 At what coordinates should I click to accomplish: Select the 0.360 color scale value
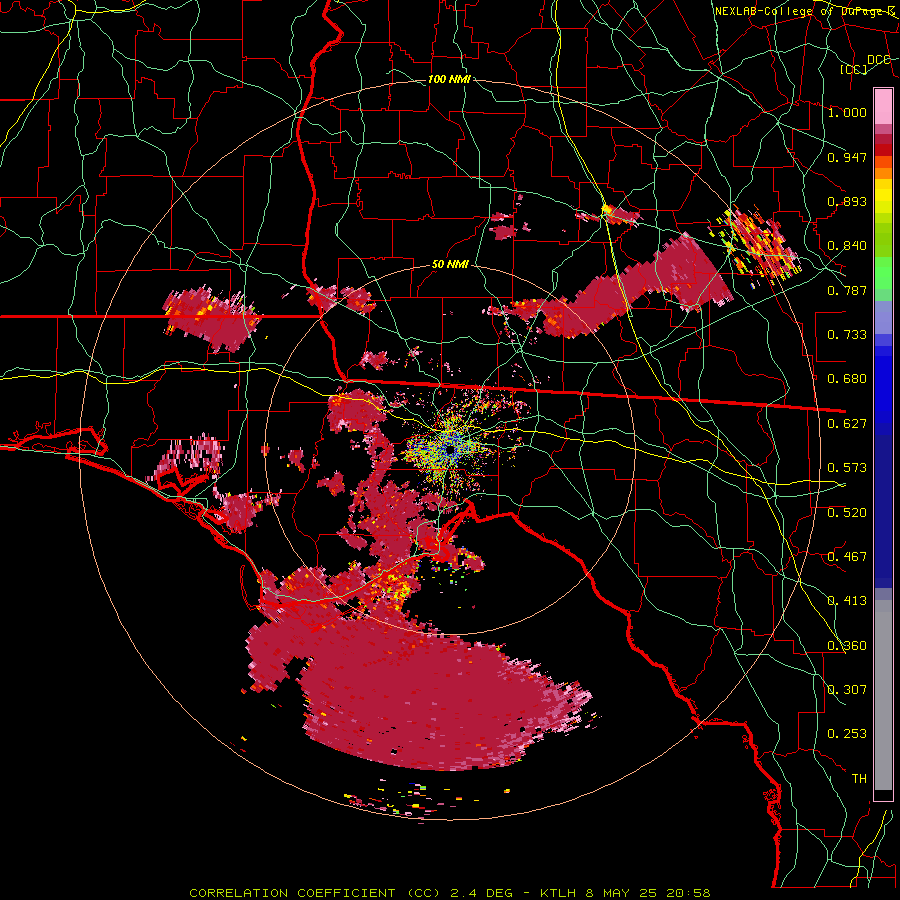pyautogui.click(x=847, y=646)
